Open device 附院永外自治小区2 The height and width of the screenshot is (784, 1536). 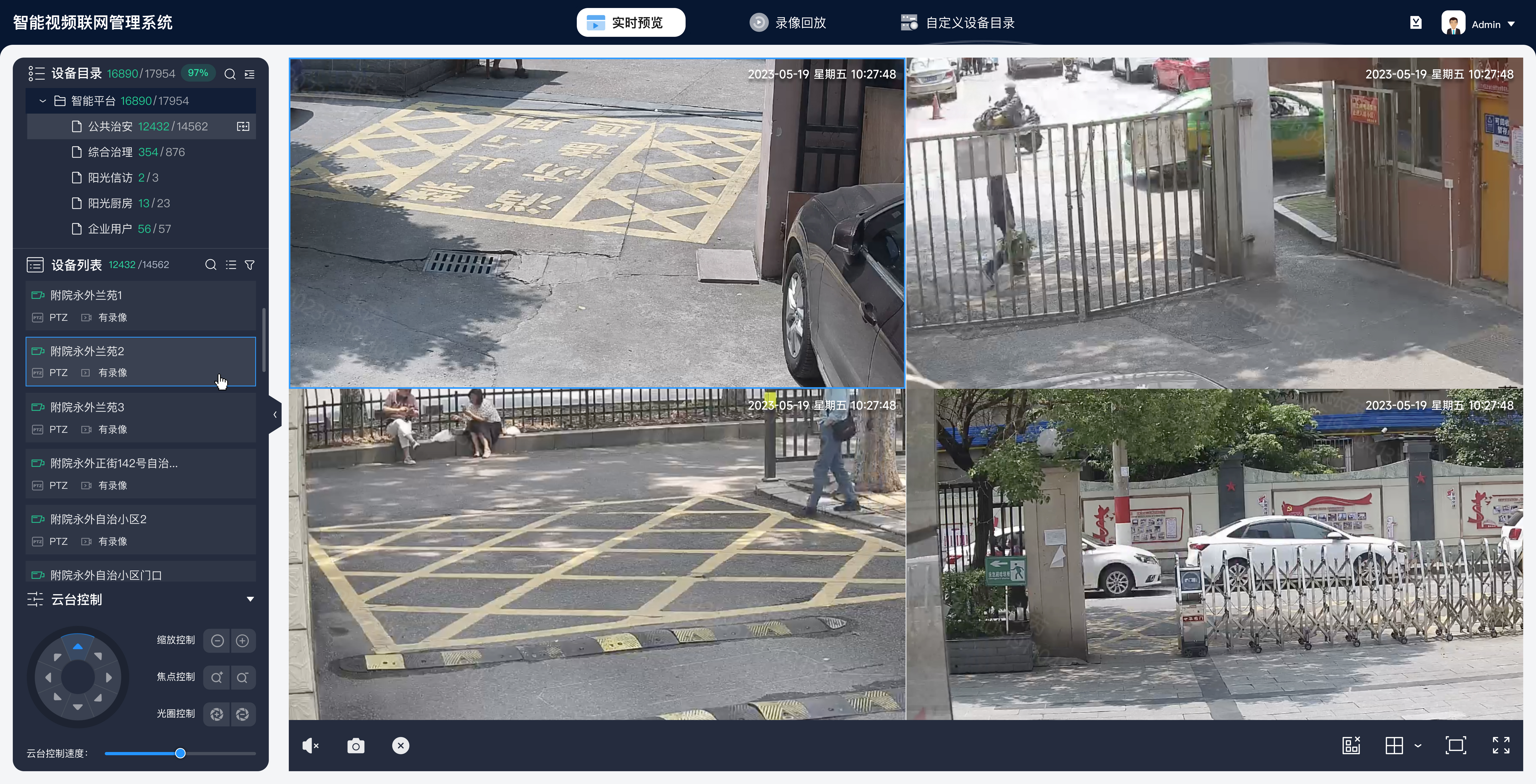point(141,530)
